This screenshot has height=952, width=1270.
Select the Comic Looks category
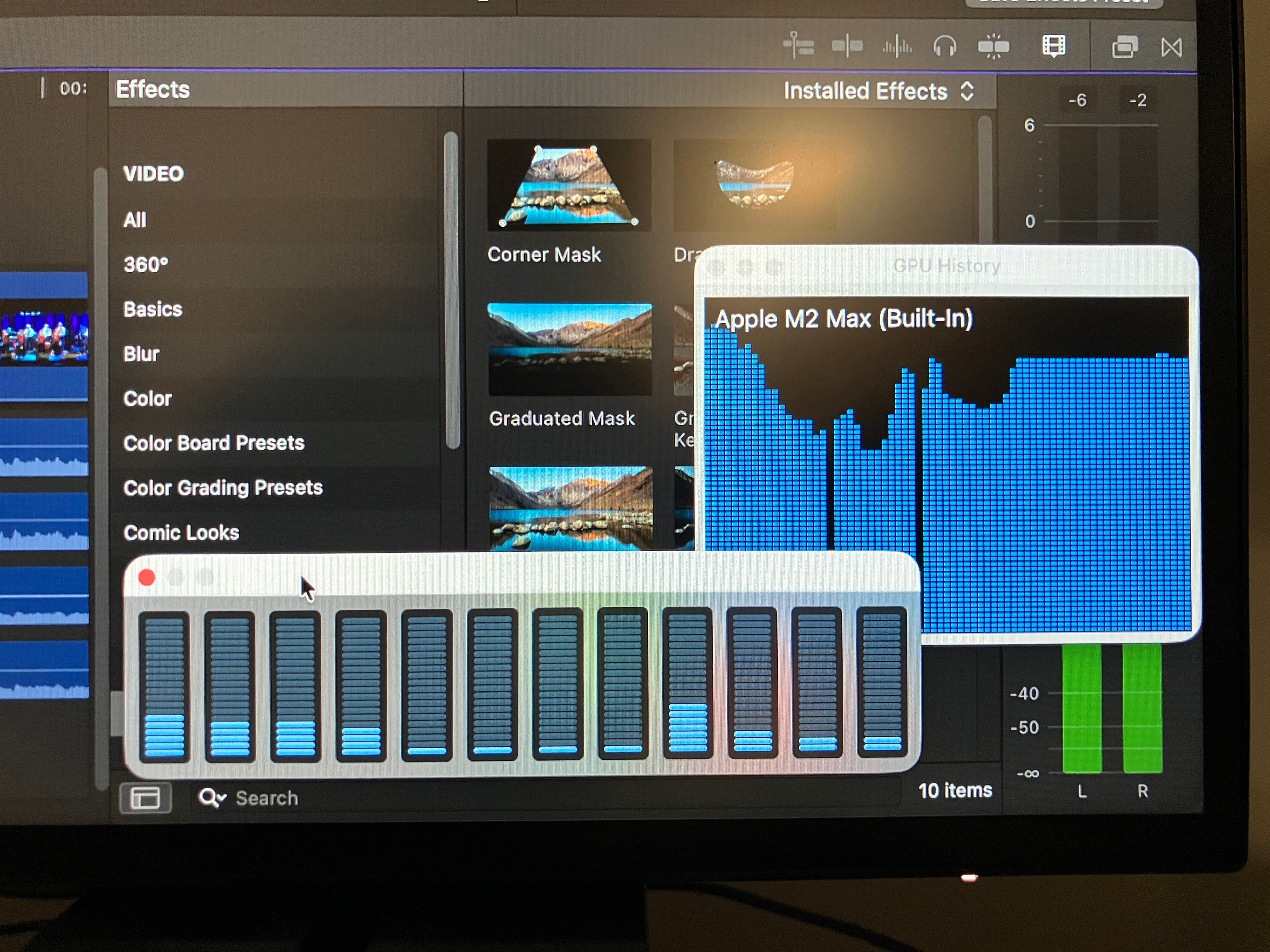[181, 533]
